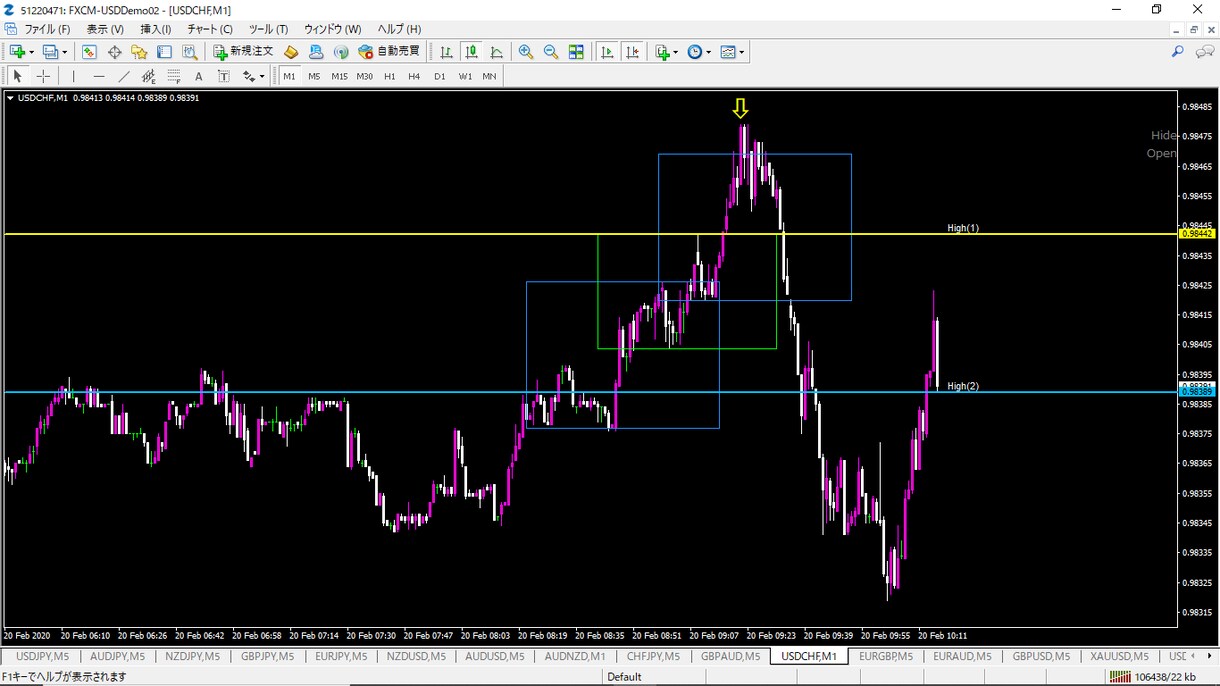Toggle the auto scroll chart button

[x=607, y=52]
